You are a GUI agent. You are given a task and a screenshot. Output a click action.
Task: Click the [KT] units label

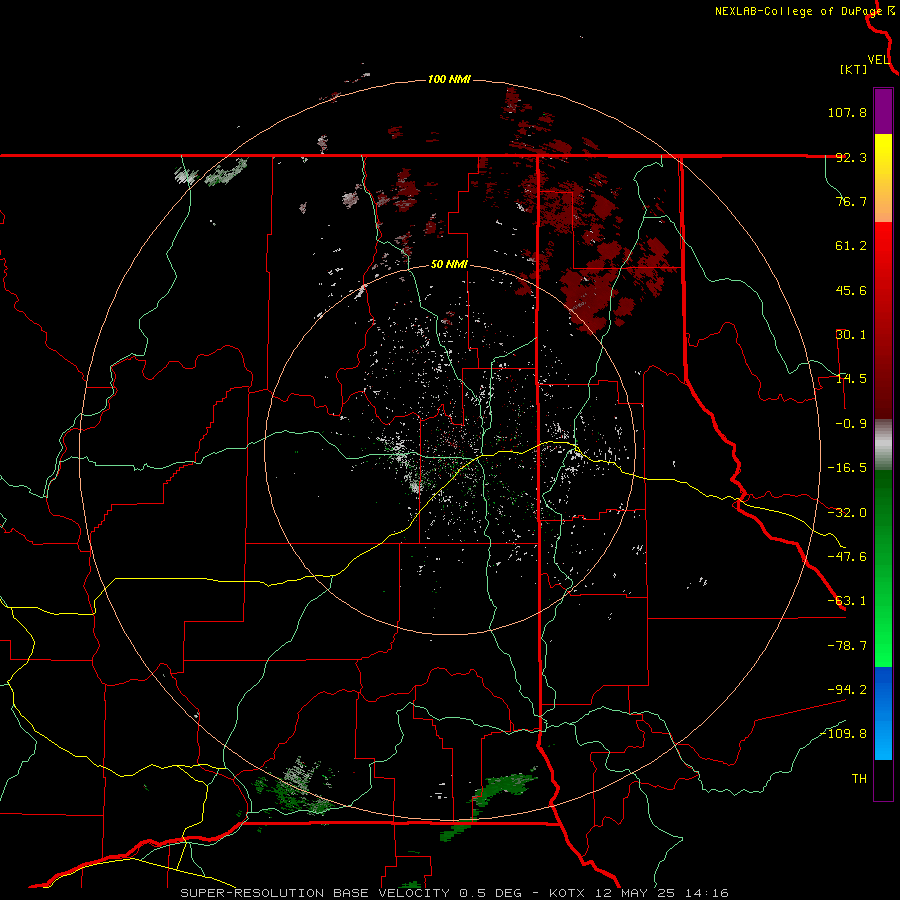click(x=853, y=69)
